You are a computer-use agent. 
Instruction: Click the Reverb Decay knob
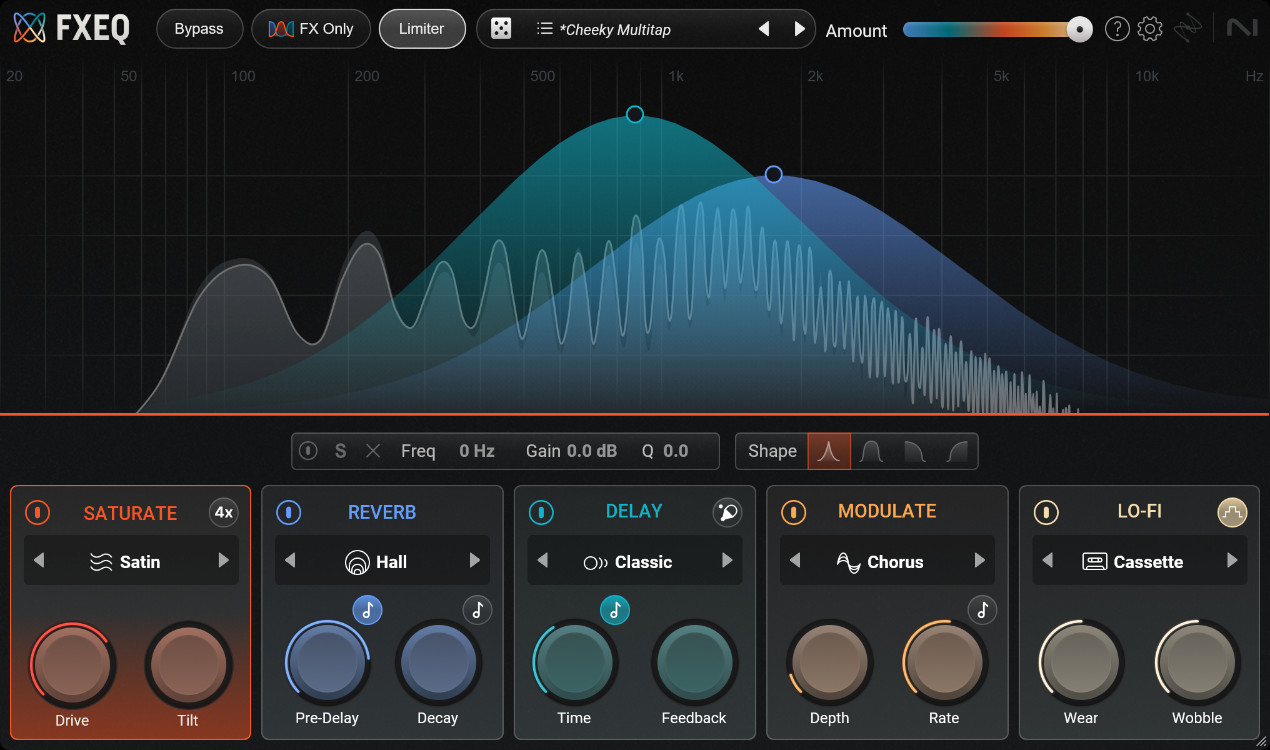coord(437,662)
